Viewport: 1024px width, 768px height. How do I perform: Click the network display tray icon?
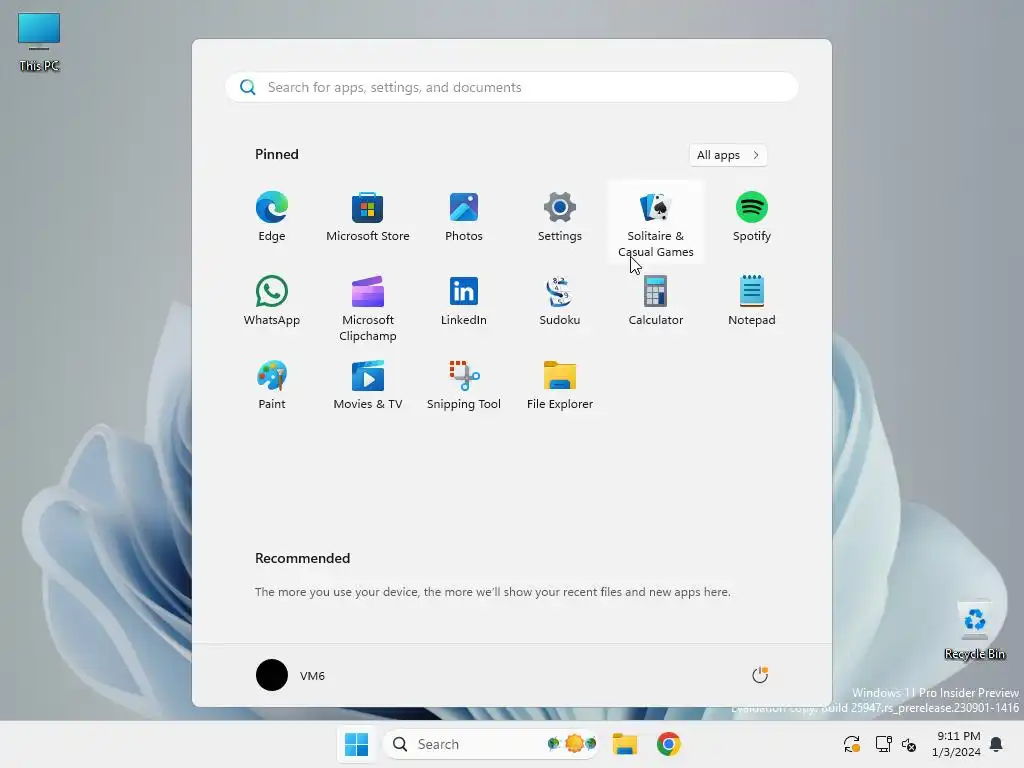point(884,744)
